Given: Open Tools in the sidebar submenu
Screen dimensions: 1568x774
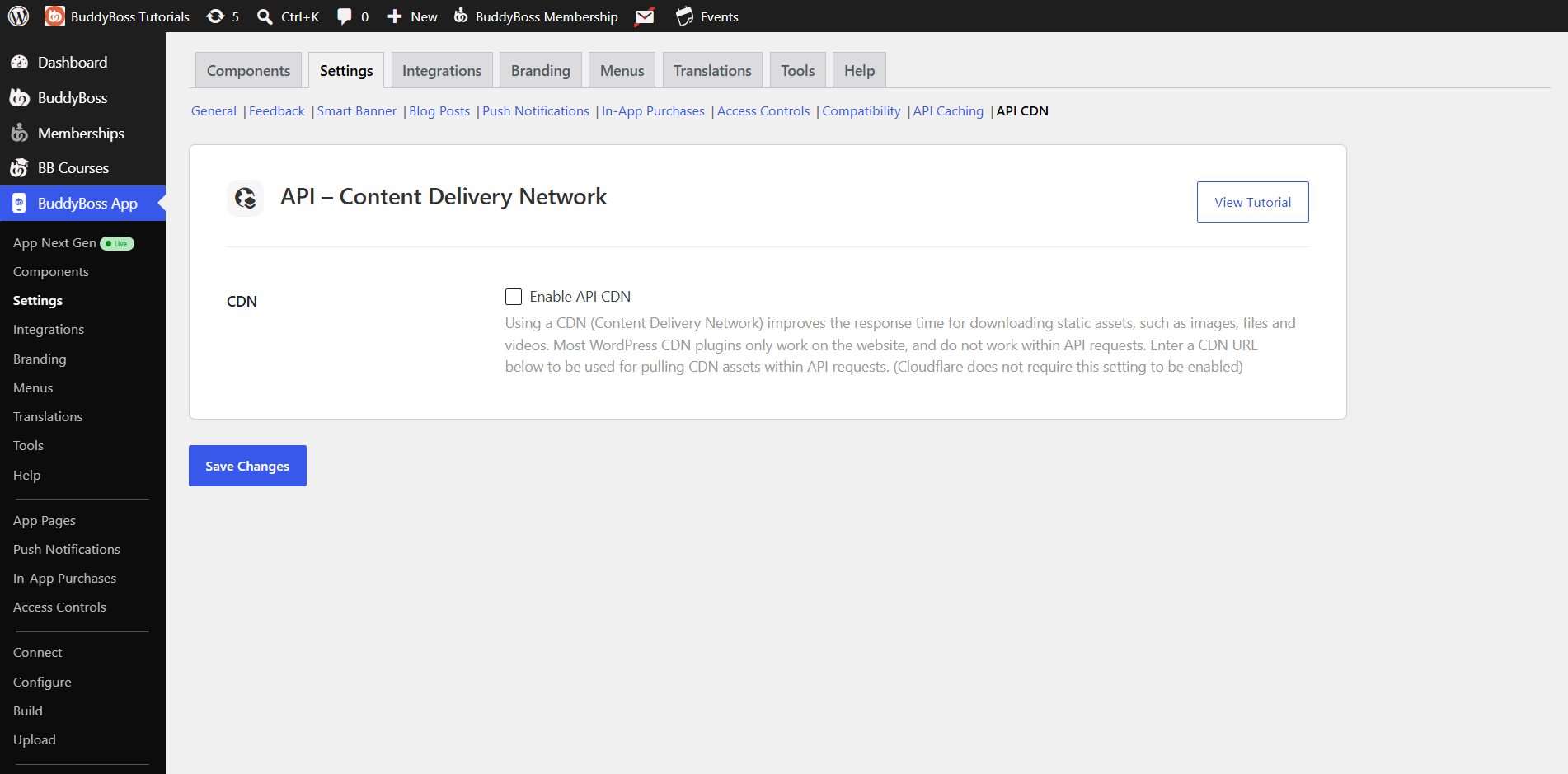Looking at the screenshot, I should pos(28,446).
